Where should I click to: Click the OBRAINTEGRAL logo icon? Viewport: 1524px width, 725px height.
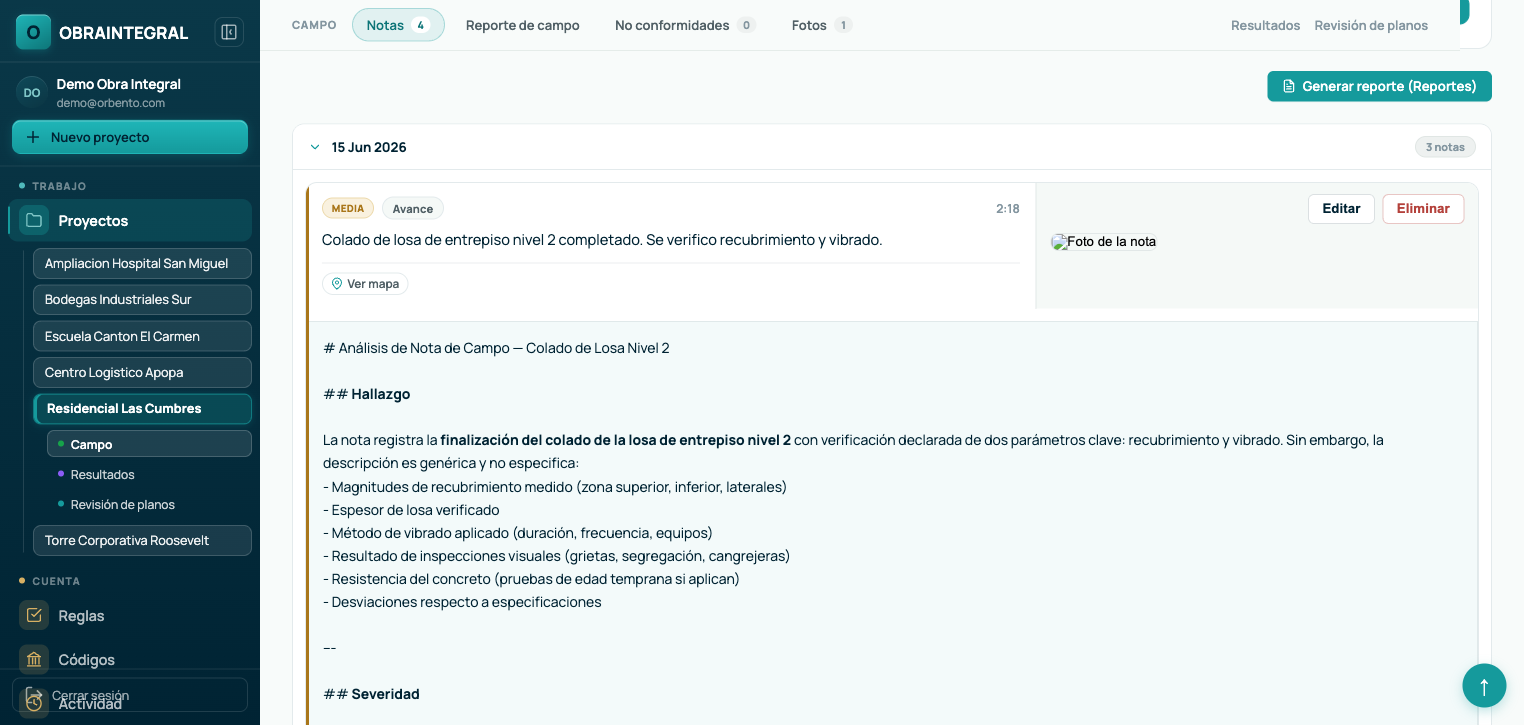click(33, 32)
